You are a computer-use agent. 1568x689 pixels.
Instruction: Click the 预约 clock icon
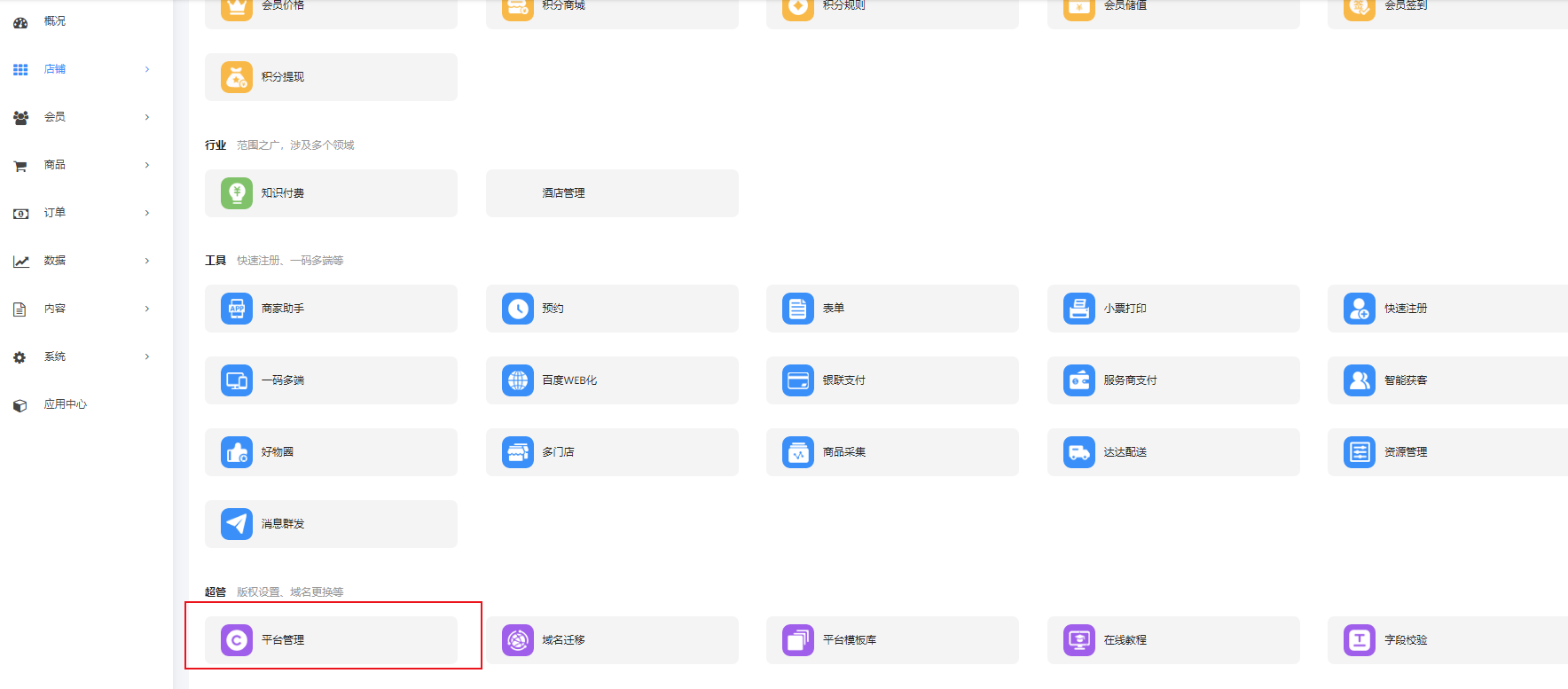click(518, 309)
